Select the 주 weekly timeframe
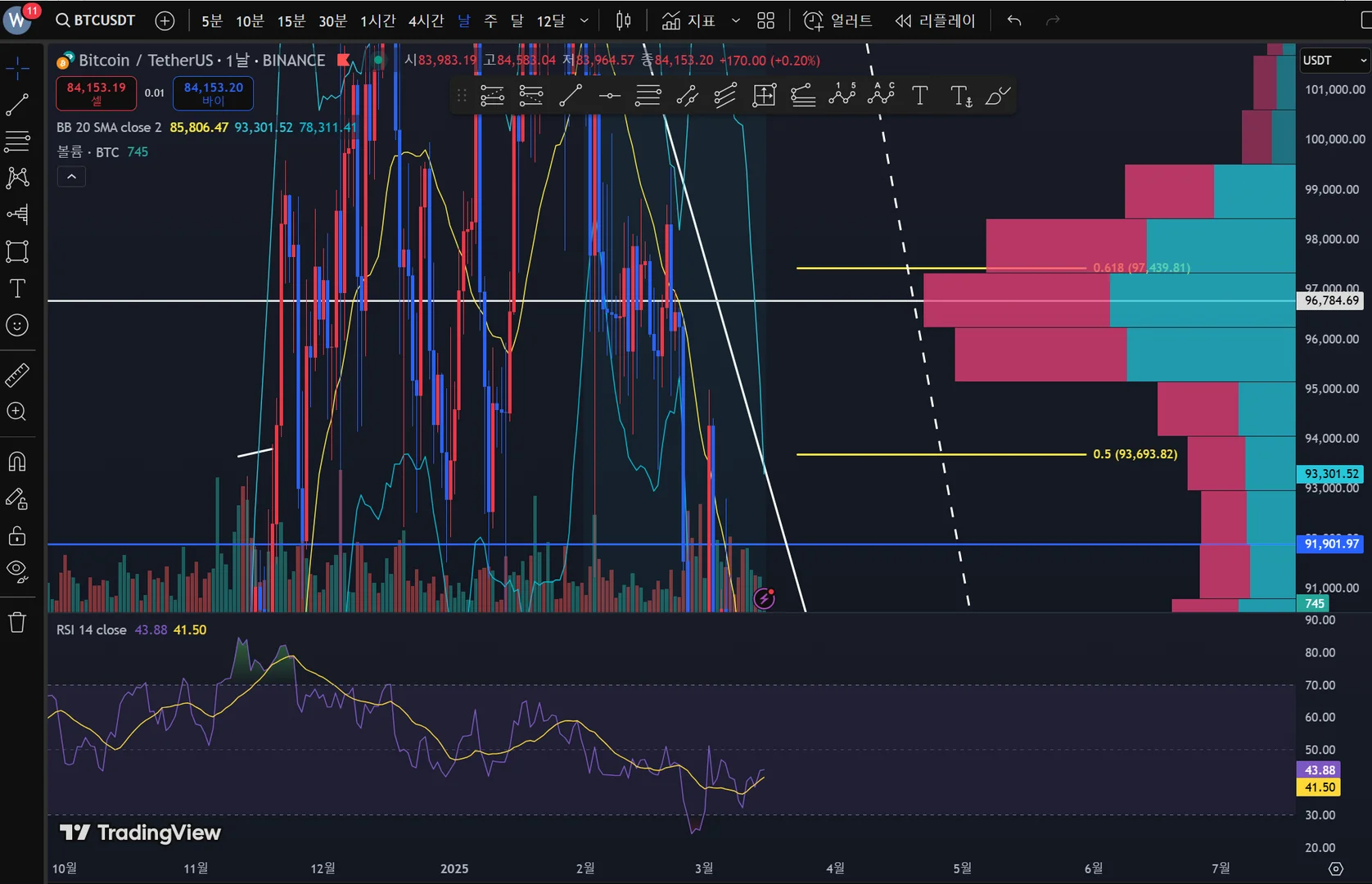 click(x=490, y=20)
